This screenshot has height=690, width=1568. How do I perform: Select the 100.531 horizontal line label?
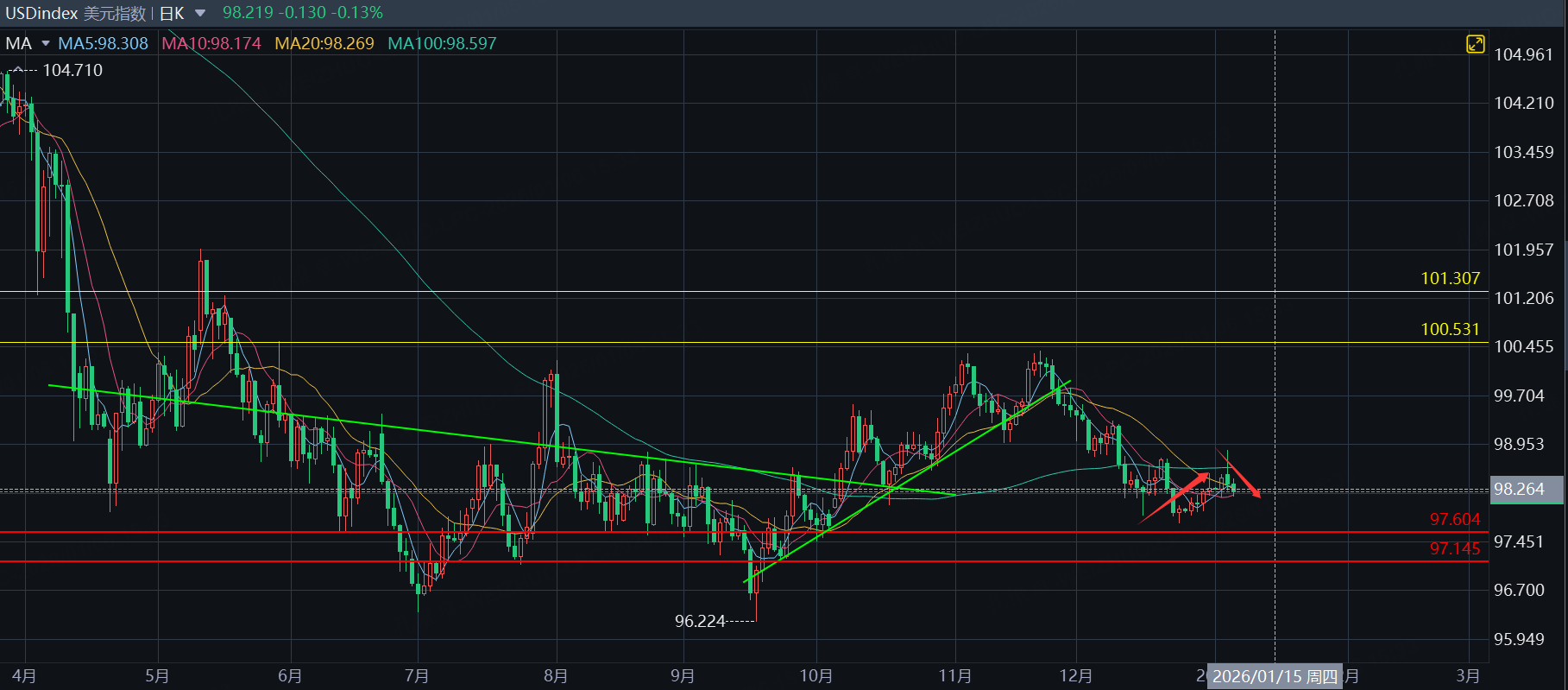click(1450, 329)
